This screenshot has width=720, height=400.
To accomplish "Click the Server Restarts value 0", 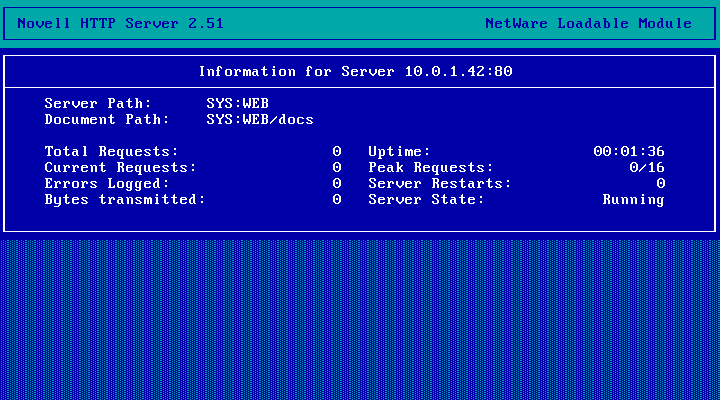I will tap(660, 184).
